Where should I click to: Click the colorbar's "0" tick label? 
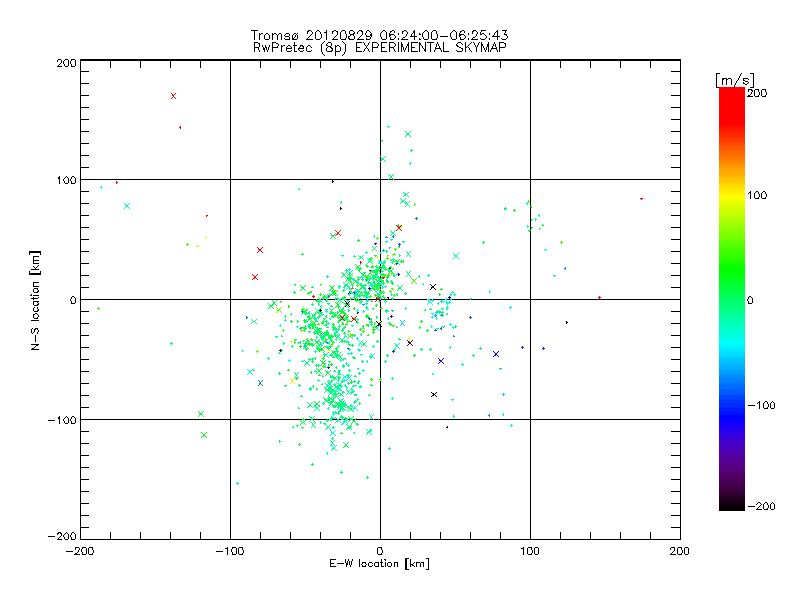tap(750, 300)
